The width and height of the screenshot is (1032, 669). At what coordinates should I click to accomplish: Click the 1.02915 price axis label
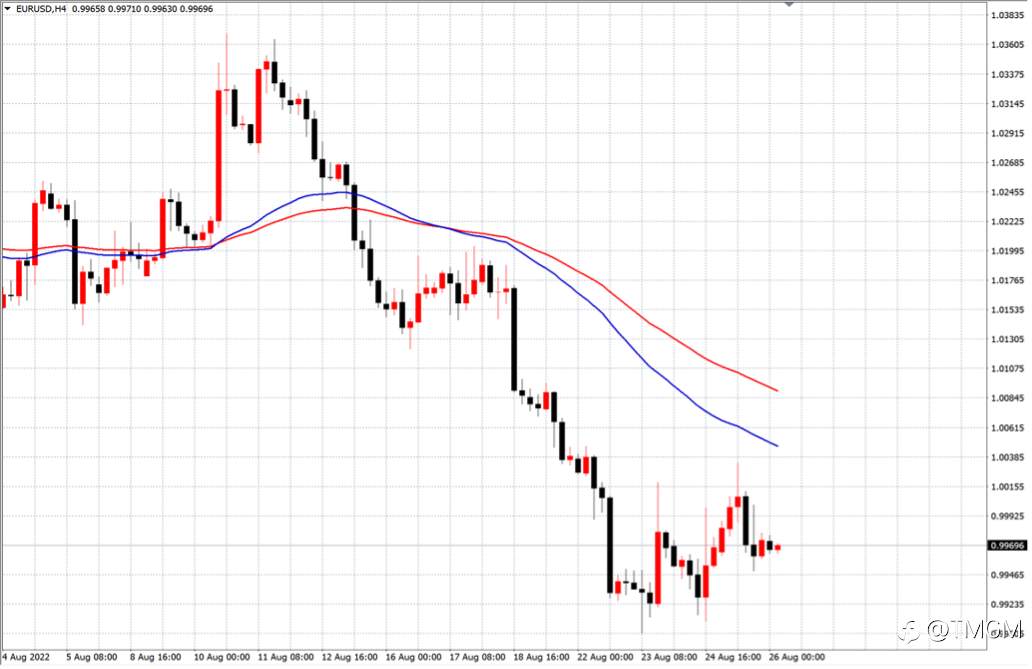click(1008, 134)
